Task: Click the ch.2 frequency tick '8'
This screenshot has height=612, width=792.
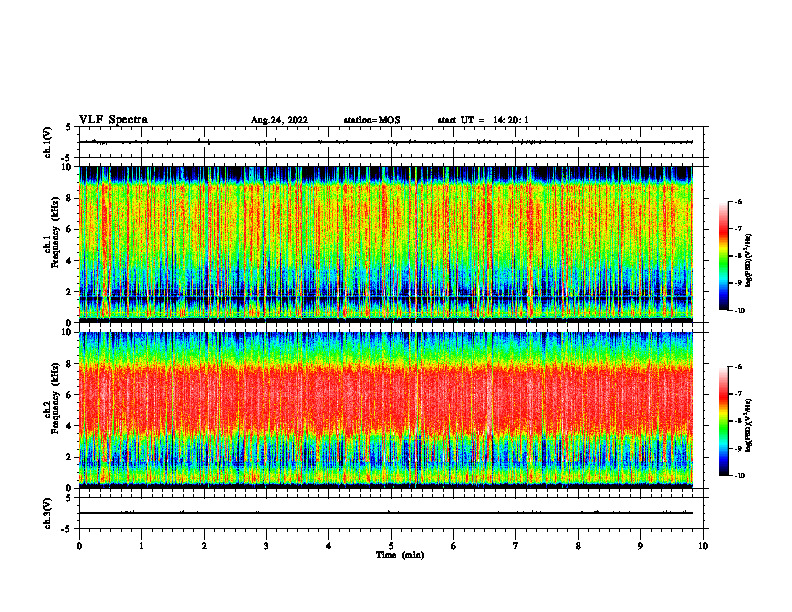Action: coord(70,364)
